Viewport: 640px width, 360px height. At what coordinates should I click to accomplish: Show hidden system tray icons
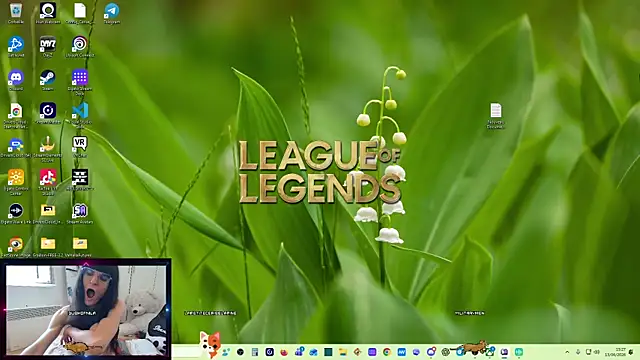tap(567, 352)
